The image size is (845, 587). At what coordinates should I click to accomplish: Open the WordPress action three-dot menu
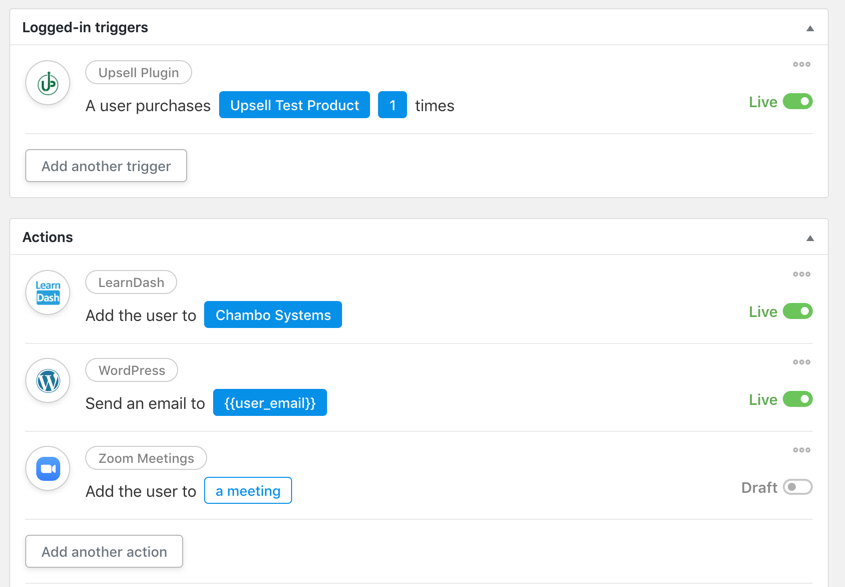801,362
